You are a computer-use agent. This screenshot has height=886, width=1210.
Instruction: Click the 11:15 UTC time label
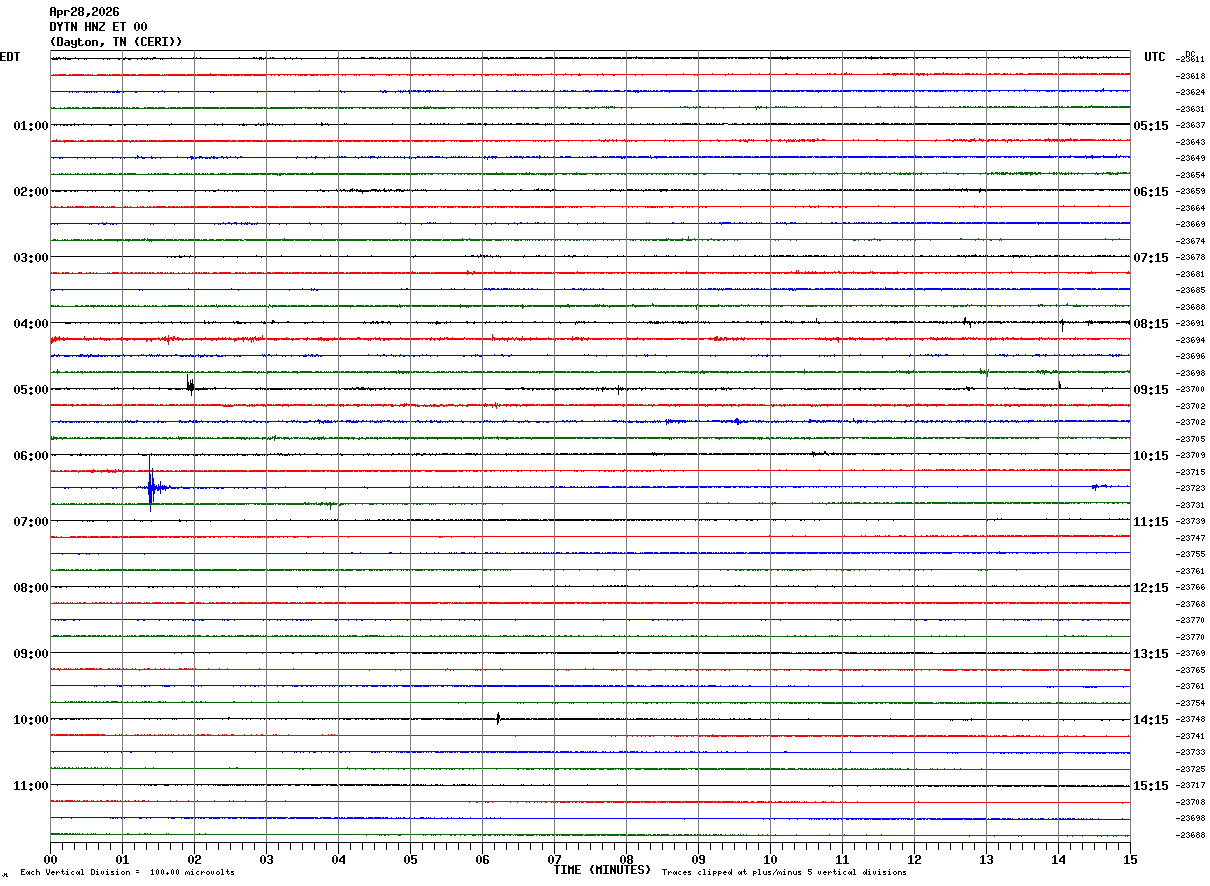[1151, 522]
